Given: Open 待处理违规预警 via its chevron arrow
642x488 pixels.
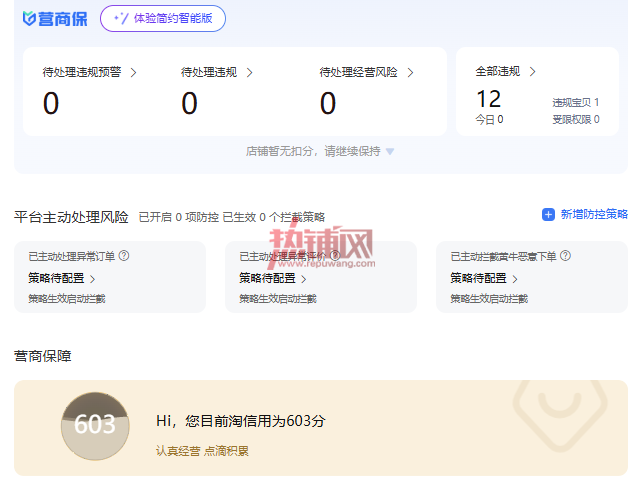Looking at the screenshot, I should (x=133, y=73).
